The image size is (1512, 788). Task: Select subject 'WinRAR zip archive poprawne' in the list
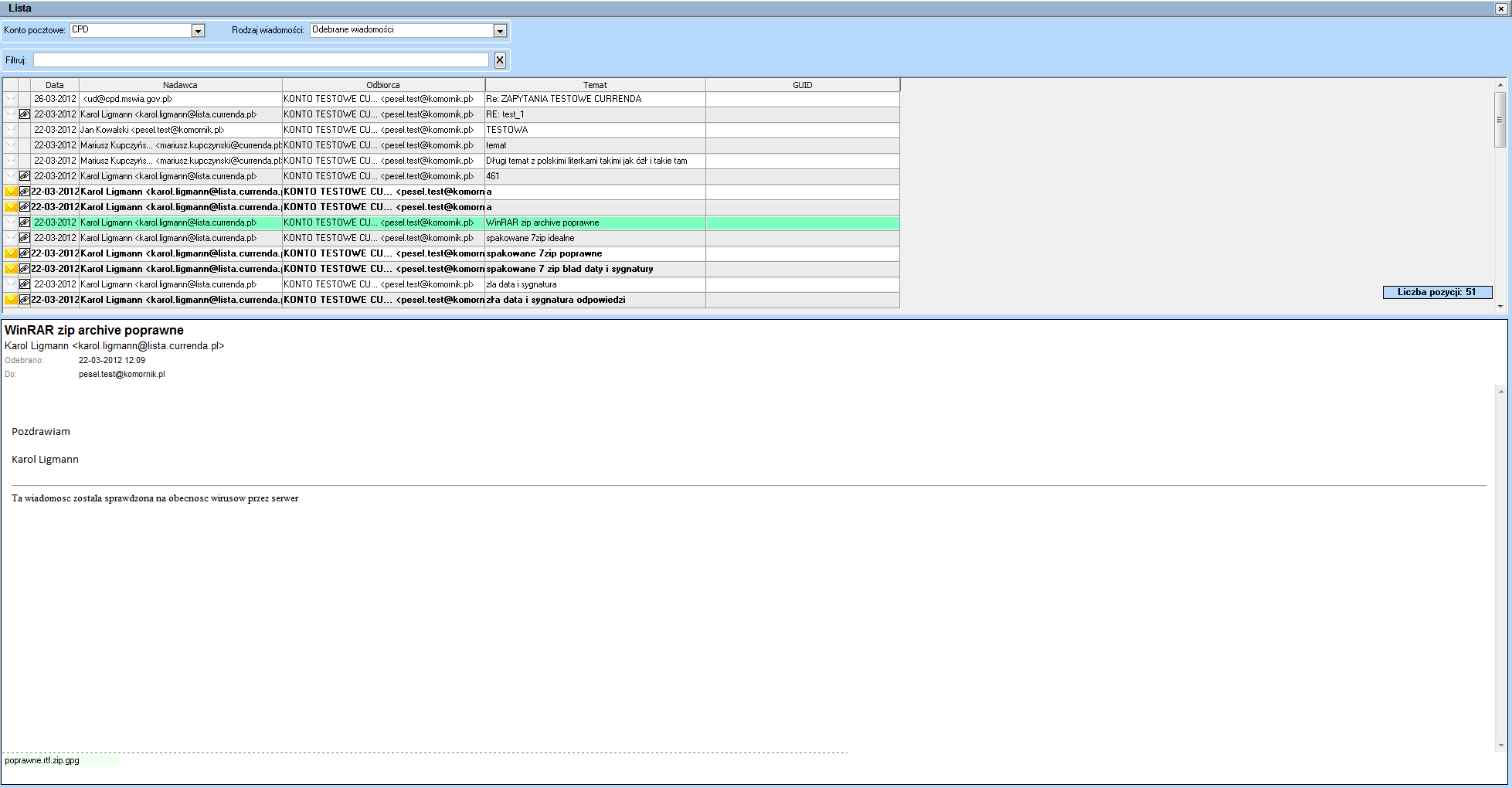pyautogui.click(x=595, y=222)
